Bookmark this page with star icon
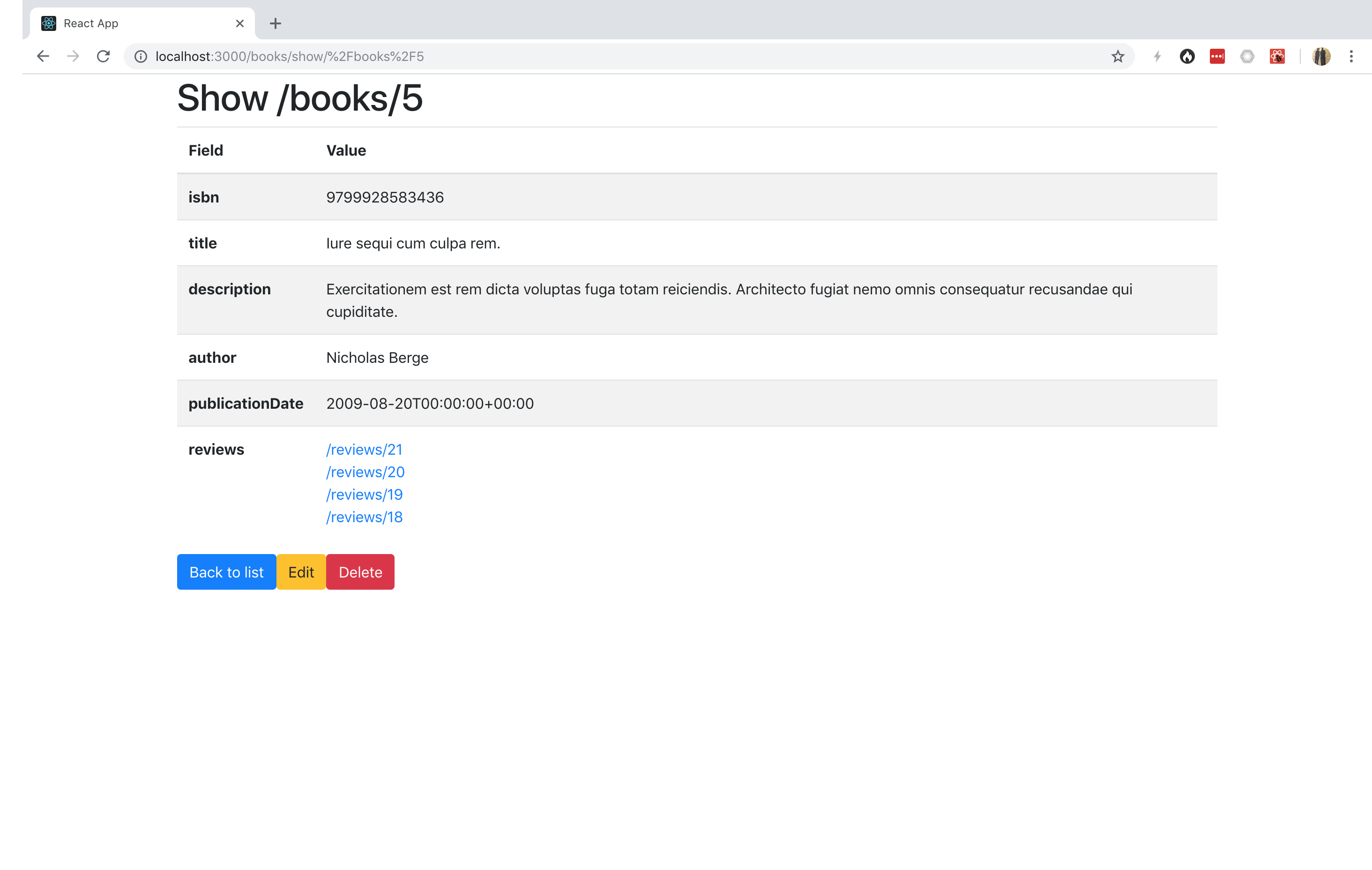This screenshot has height=870, width=1372. 1117,56
